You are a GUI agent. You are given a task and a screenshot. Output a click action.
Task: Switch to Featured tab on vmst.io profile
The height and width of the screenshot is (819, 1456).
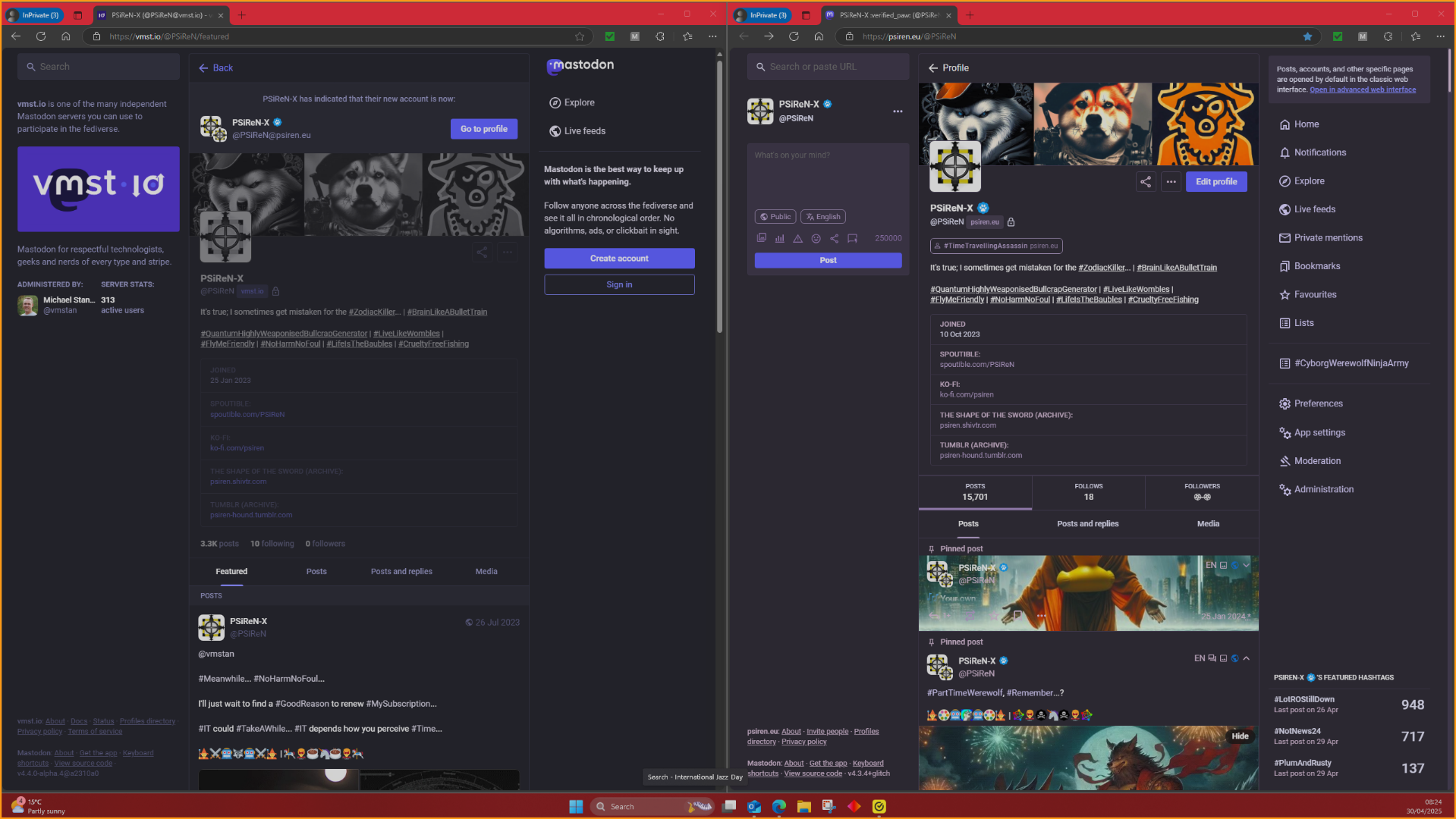click(x=231, y=572)
